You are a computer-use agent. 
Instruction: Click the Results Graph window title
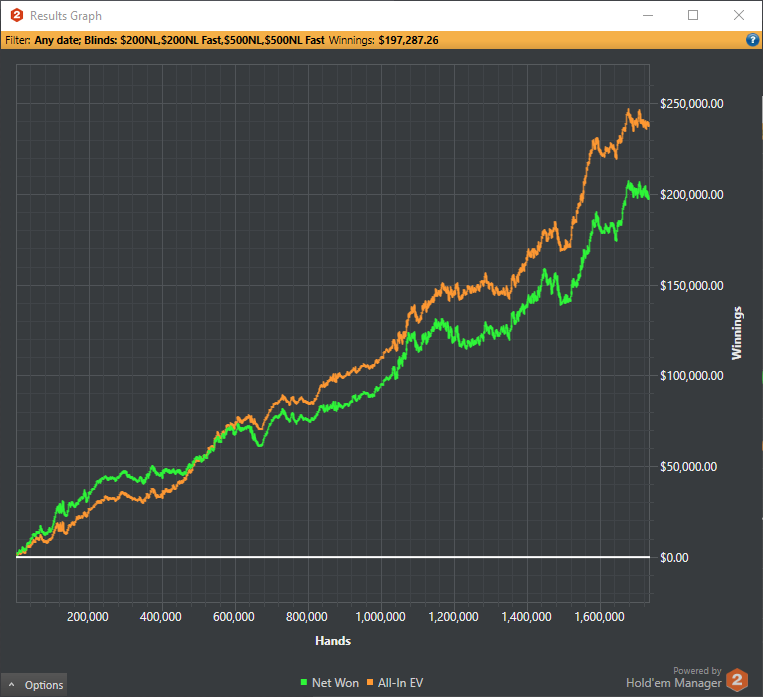[66, 16]
